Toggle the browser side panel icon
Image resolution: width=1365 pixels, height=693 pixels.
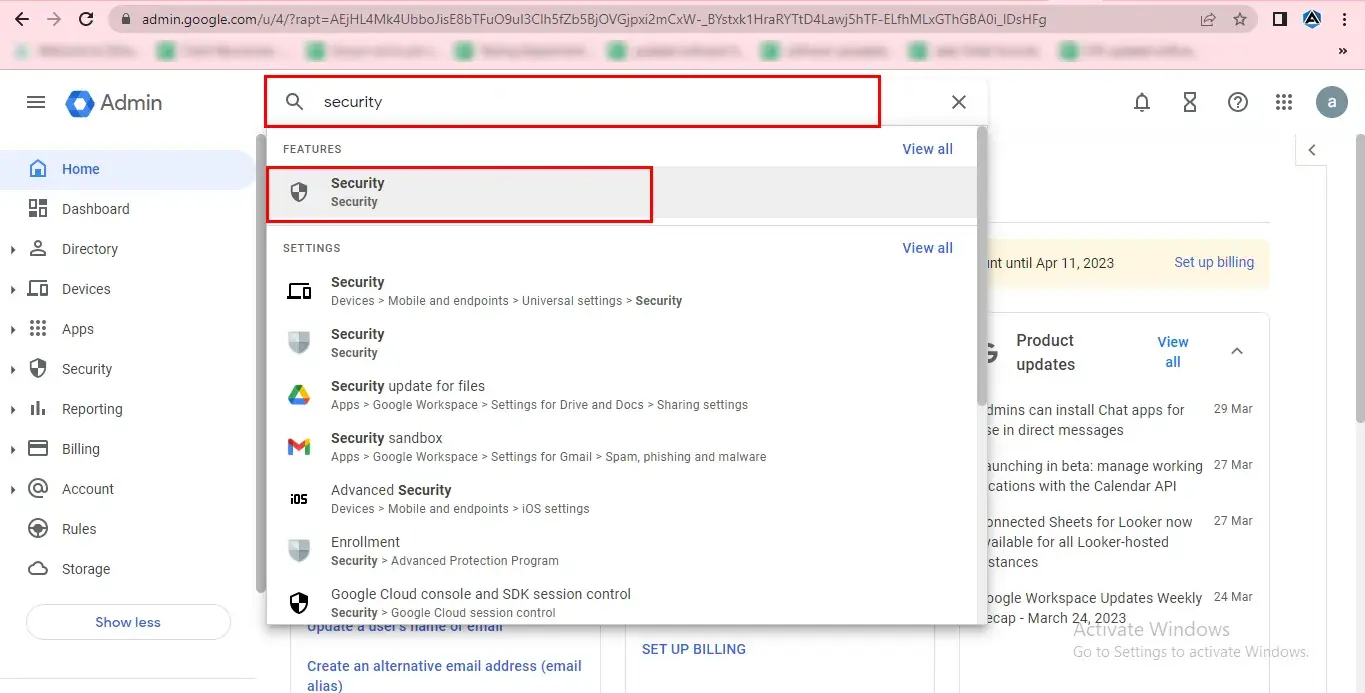[x=1279, y=19]
